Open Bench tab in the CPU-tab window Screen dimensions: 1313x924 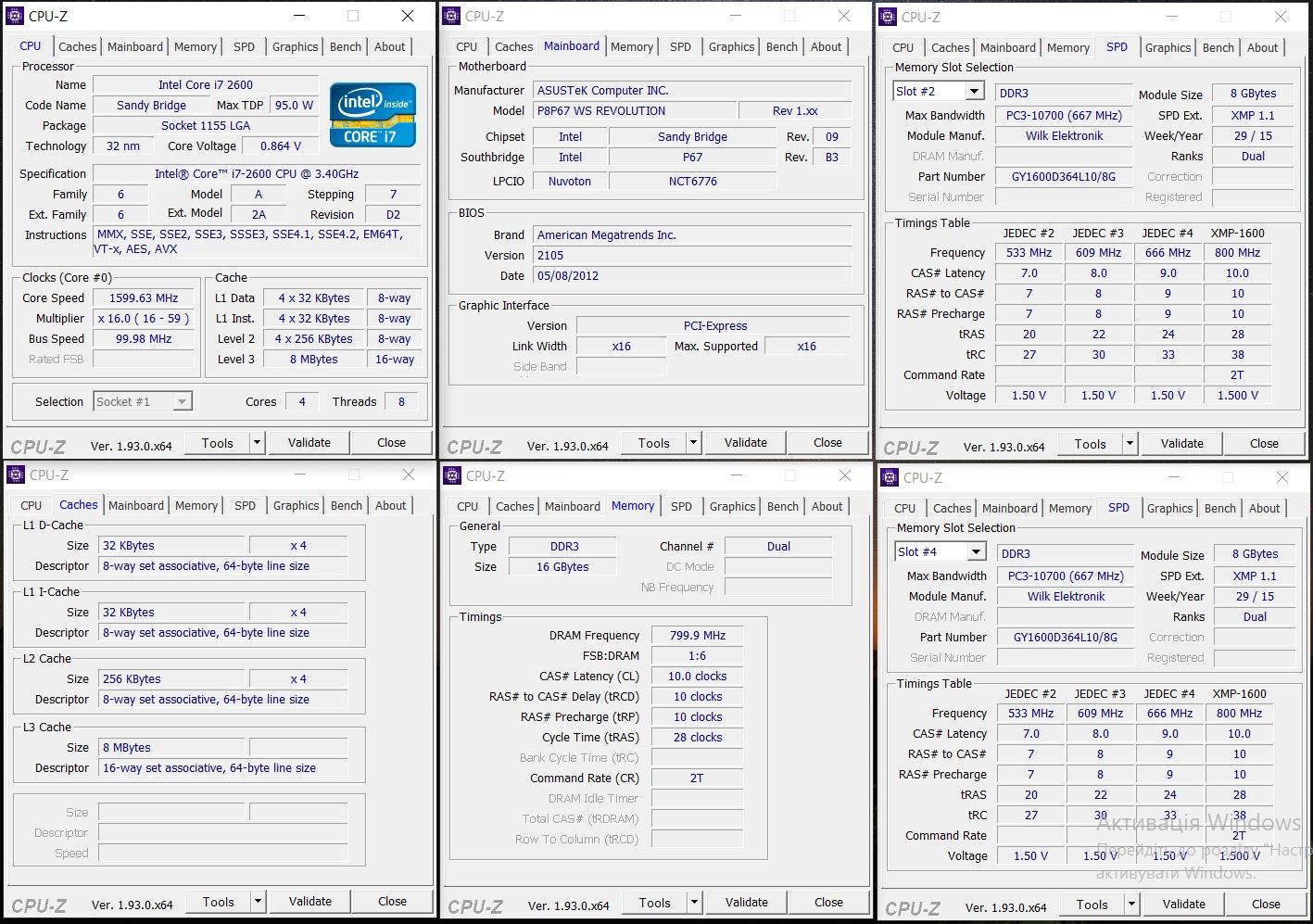tap(346, 46)
